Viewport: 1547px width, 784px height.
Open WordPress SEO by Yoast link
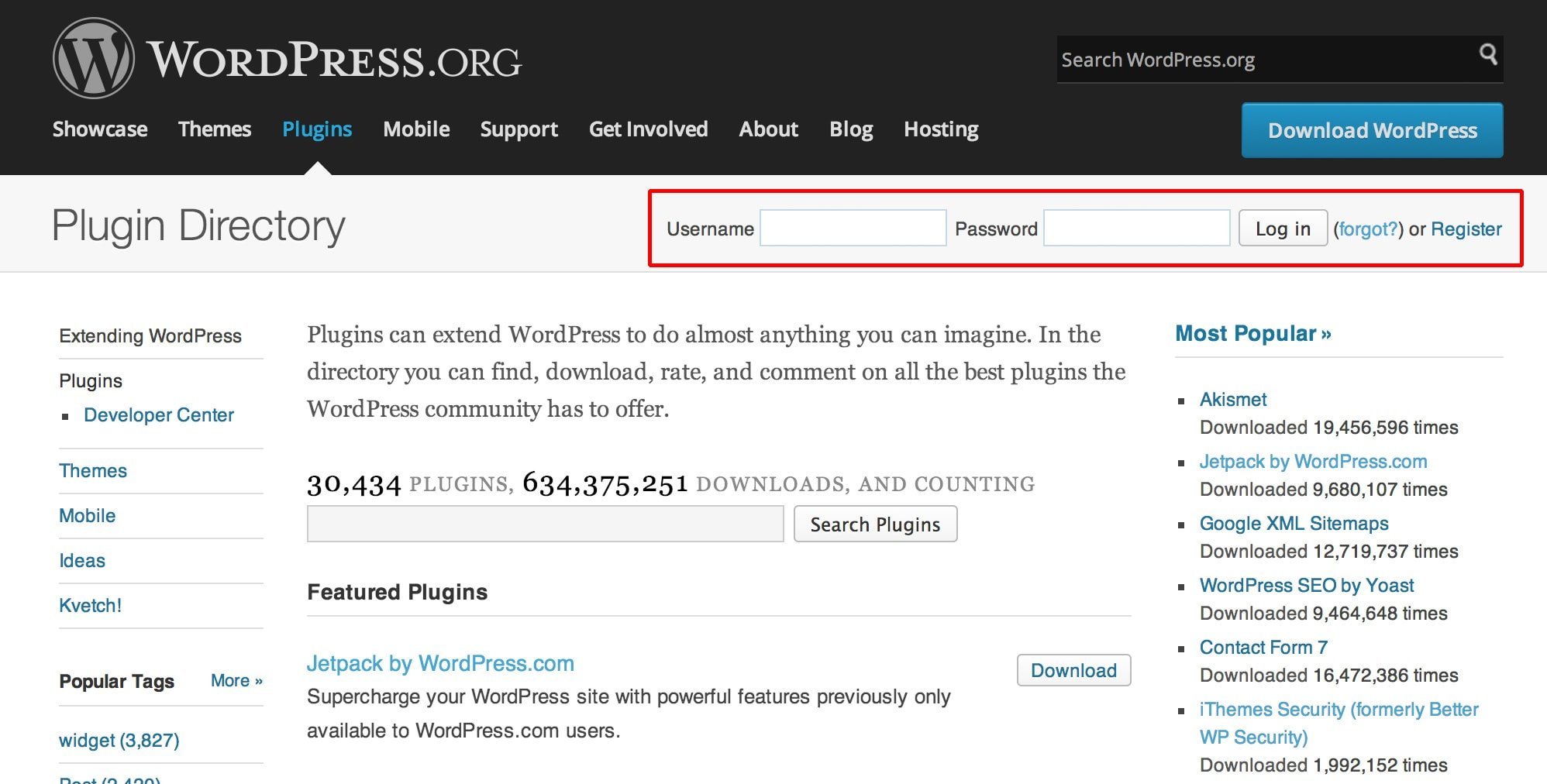coord(1307,586)
